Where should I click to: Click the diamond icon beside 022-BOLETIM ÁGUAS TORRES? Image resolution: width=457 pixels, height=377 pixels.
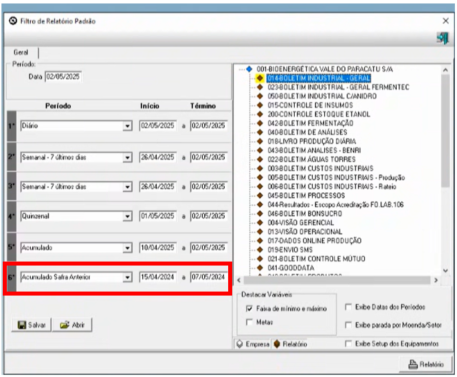click(260, 159)
